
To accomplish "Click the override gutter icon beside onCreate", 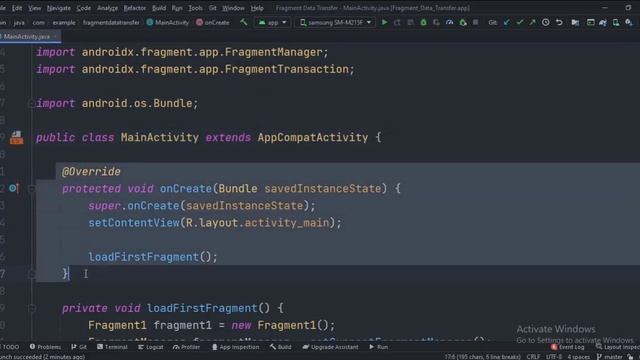I will (x=13, y=188).
